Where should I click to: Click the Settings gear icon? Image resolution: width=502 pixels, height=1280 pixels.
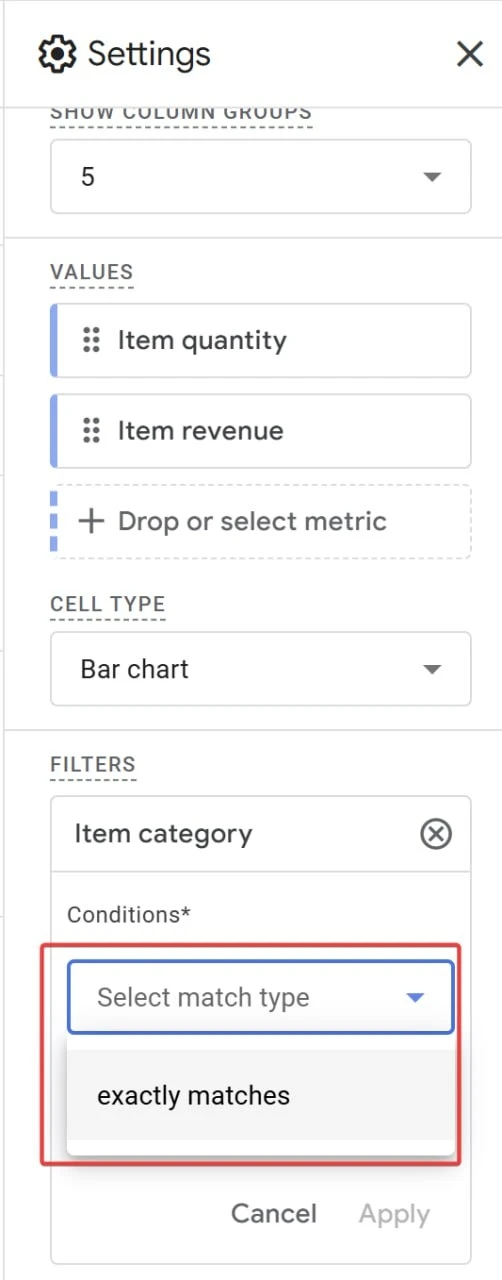point(57,53)
